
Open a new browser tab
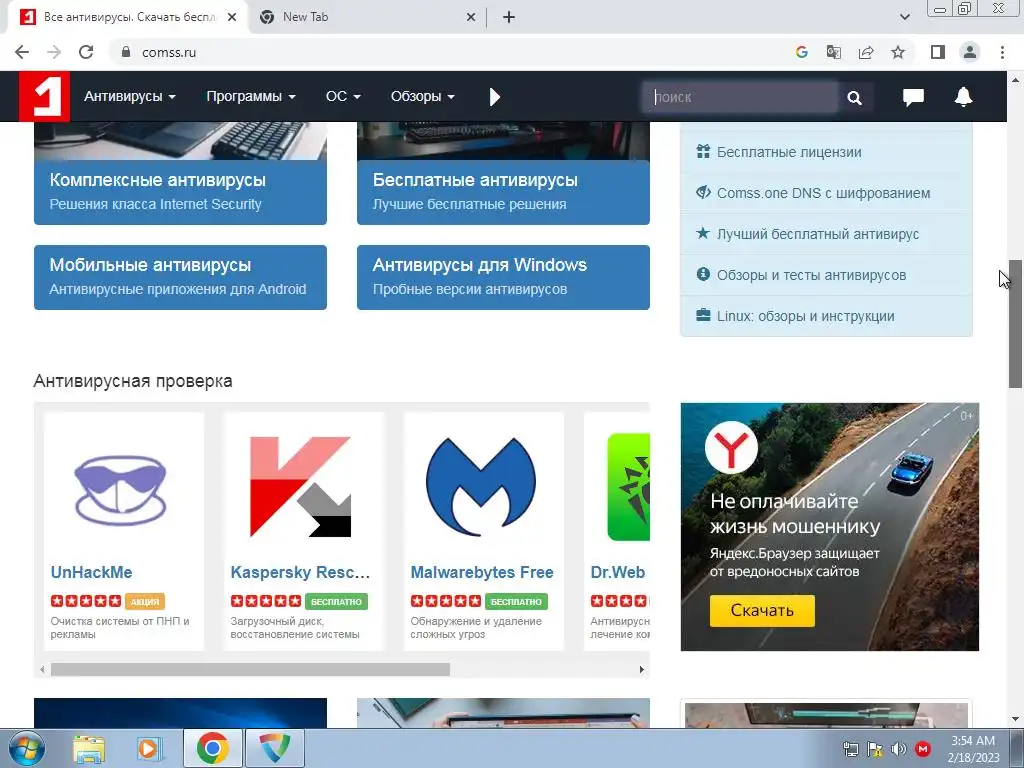509,17
